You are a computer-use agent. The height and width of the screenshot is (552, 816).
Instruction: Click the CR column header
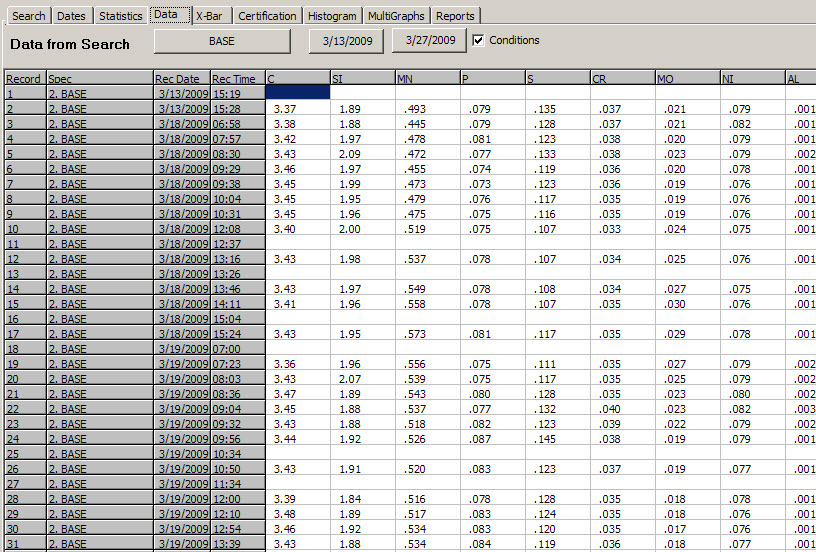pyautogui.click(x=623, y=79)
